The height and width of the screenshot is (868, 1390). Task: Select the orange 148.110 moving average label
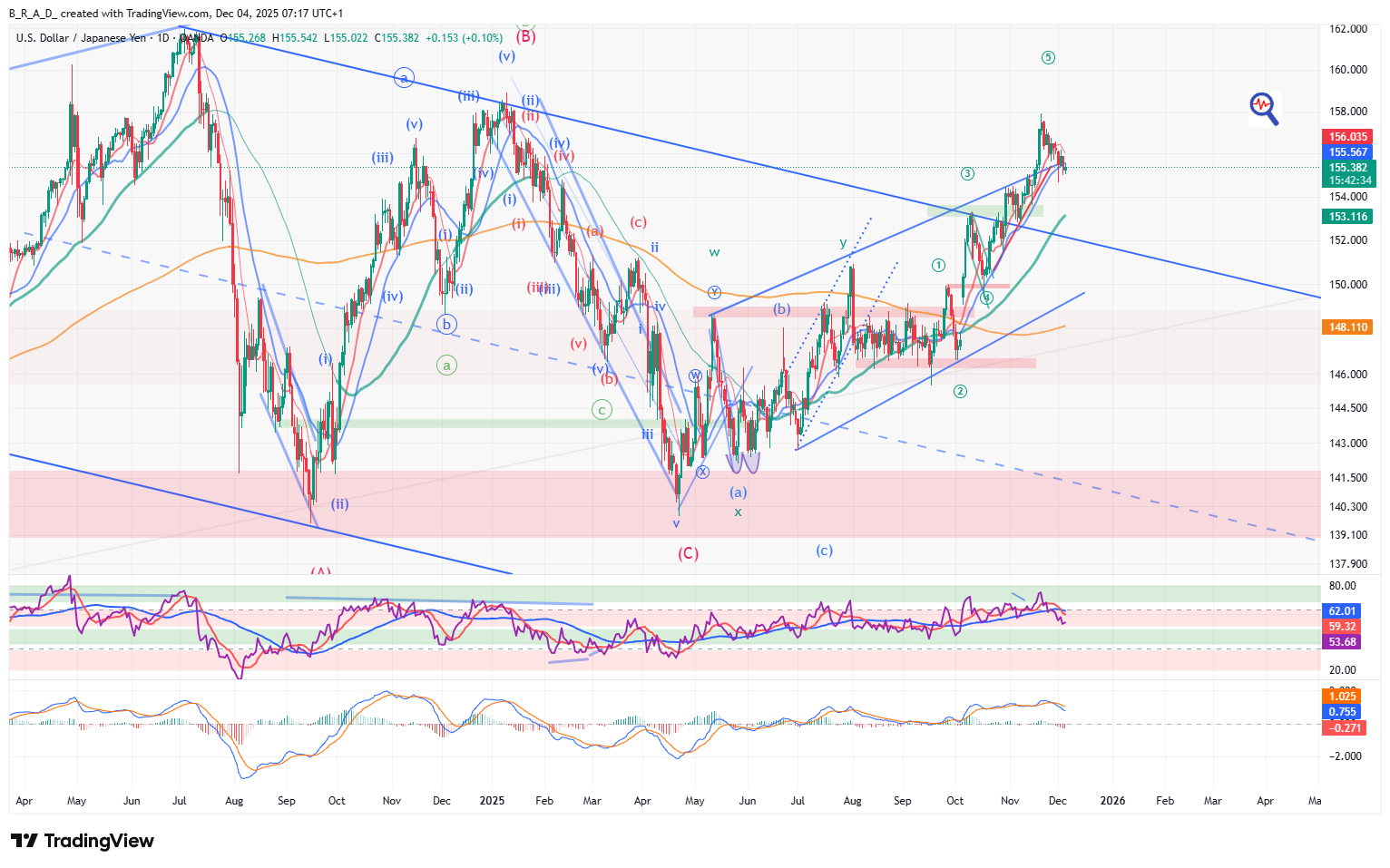(1347, 327)
